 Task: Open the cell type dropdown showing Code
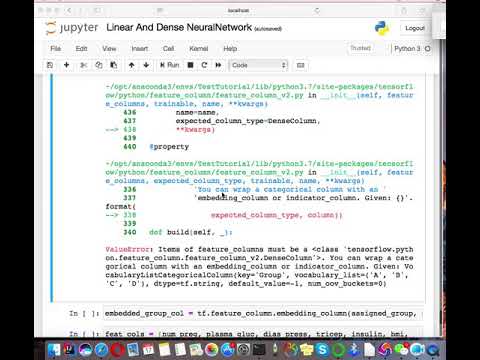(x=258, y=65)
